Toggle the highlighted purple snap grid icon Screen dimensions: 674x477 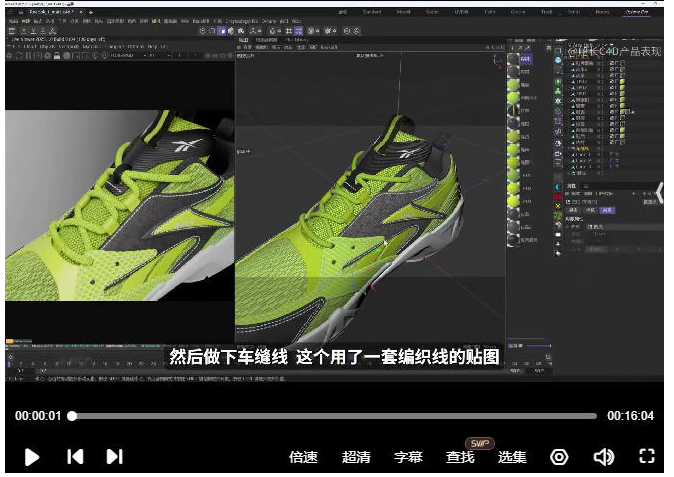coord(298,31)
